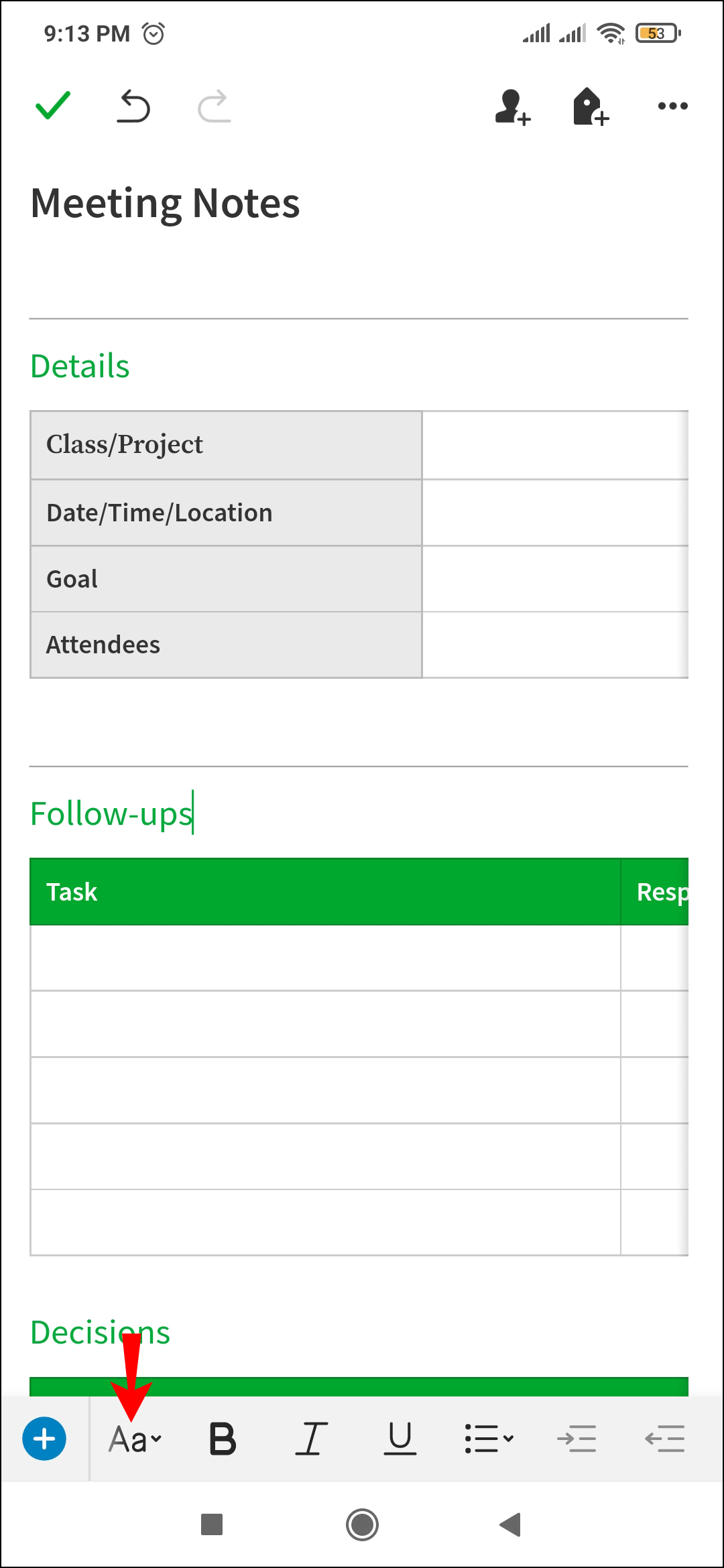The width and height of the screenshot is (724, 1568).
Task: Tap the green checkmark to save note
Action: (x=52, y=105)
